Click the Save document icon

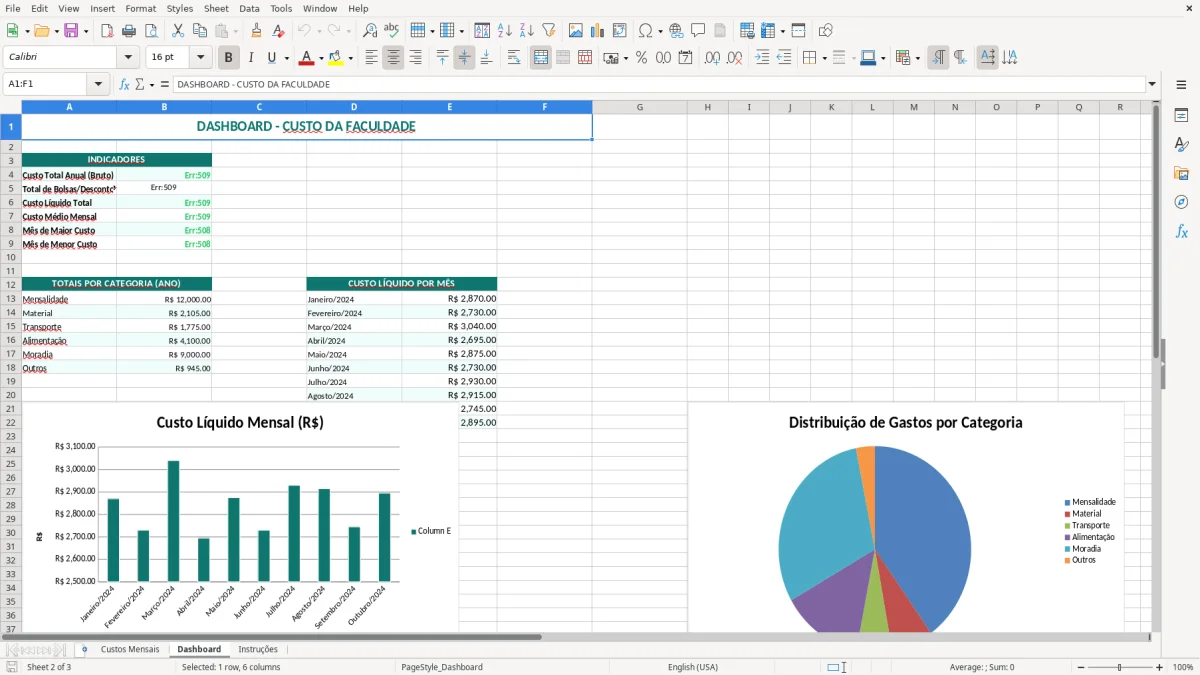[71, 31]
